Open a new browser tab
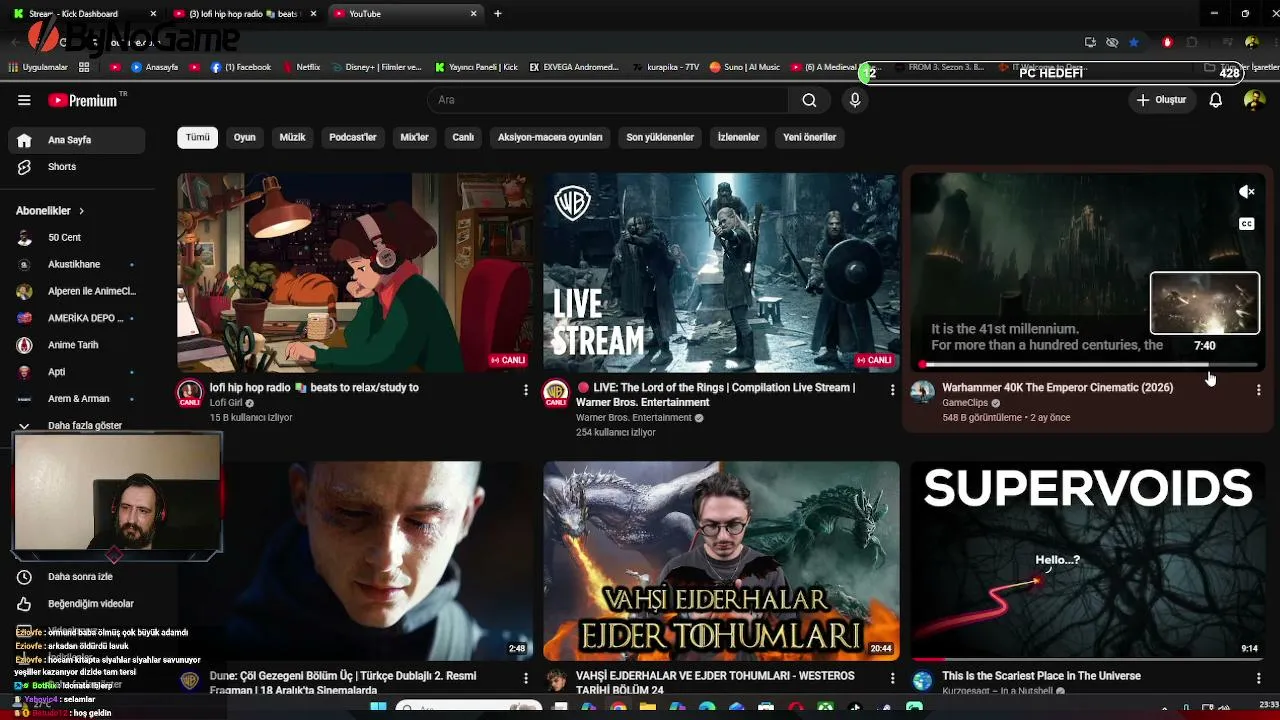Viewport: 1280px width, 720px height. pyautogui.click(x=498, y=14)
